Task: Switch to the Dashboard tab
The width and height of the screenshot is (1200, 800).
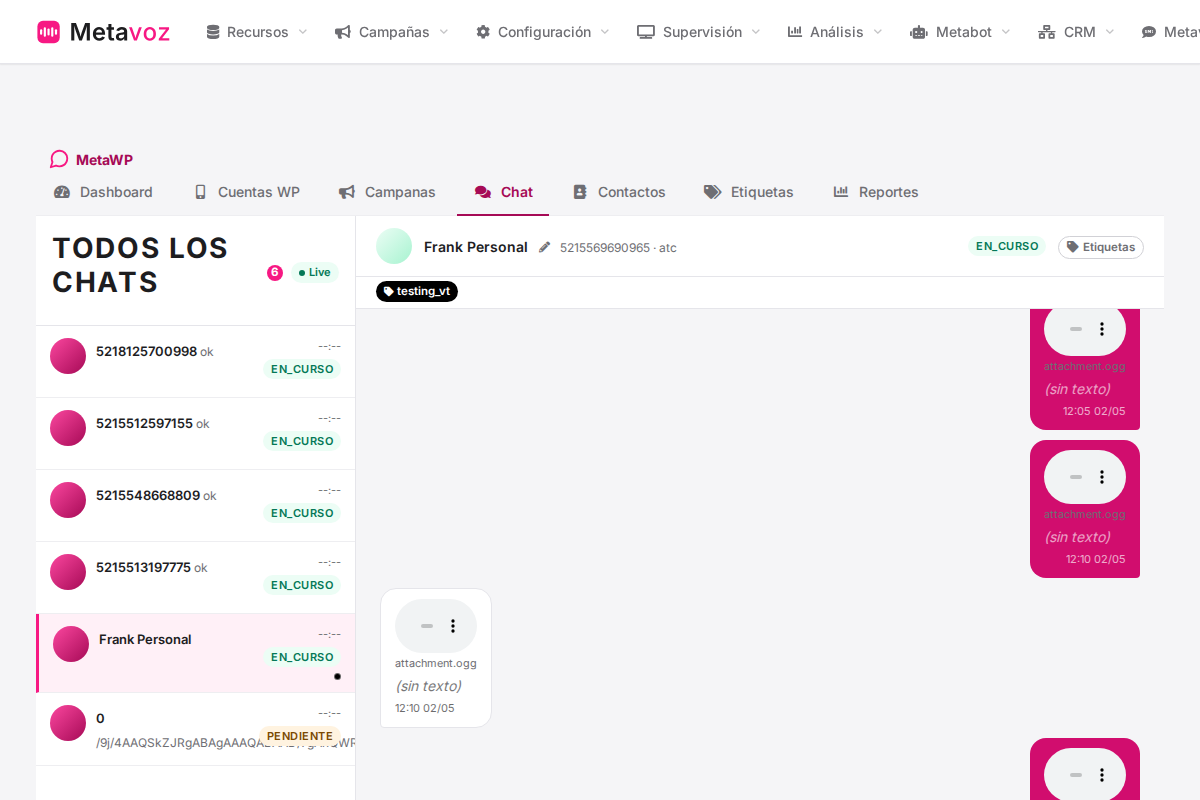Action: pos(104,192)
